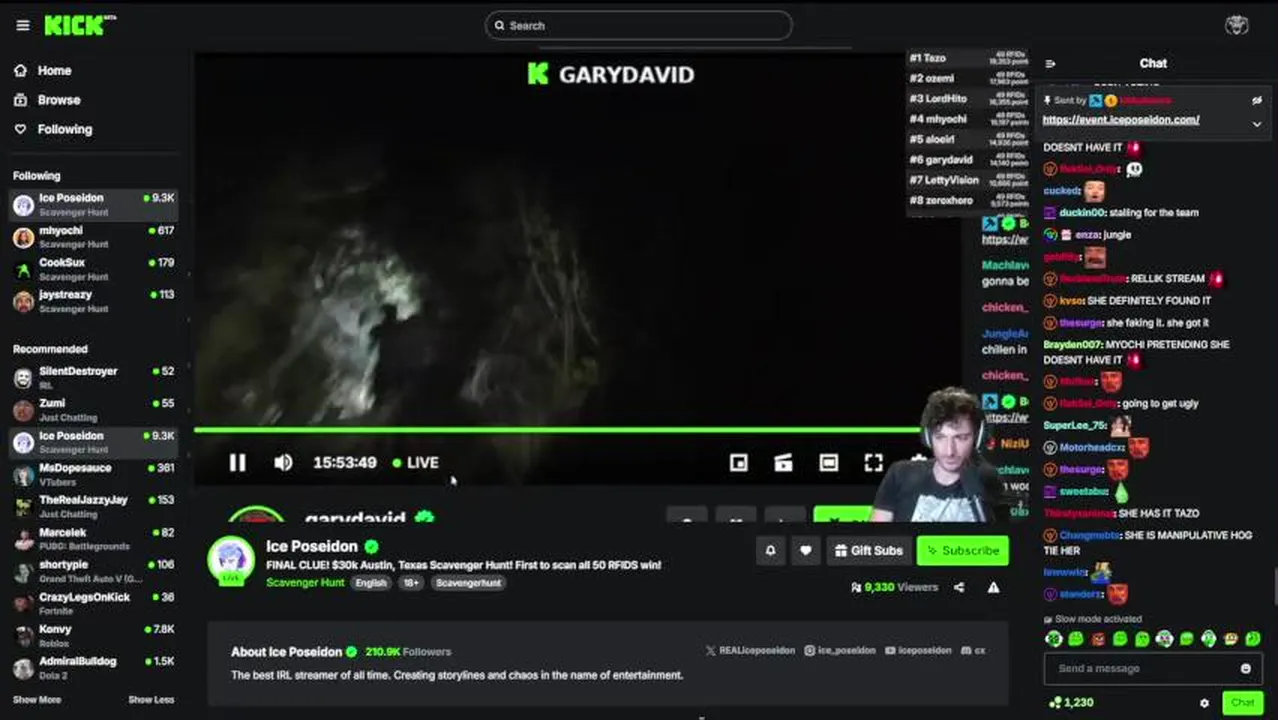Open CookSux channel in Following list
The image size is (1278, 720).
93,269
